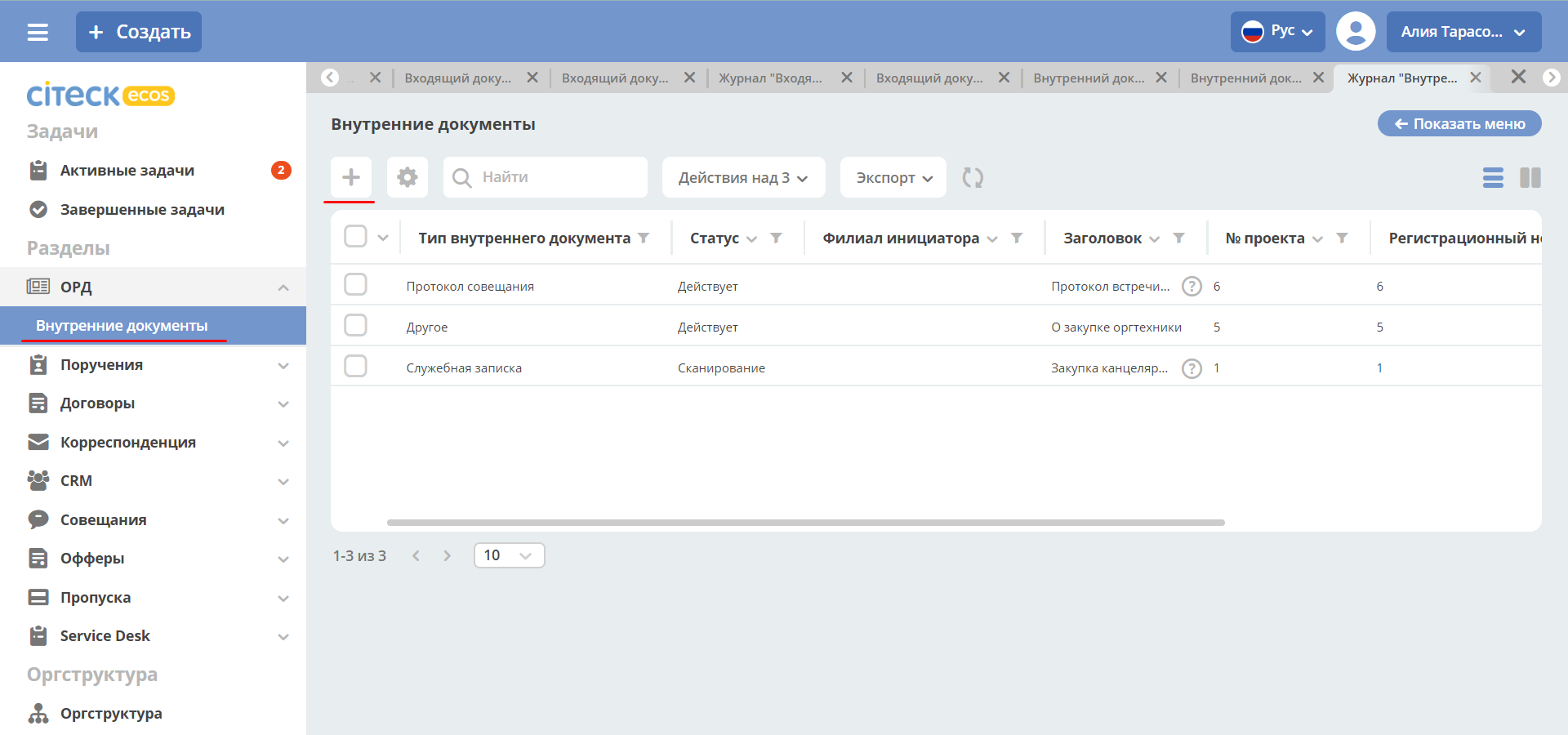
Task: Show help for Протокол встречи title
Action: point(1192,287)
